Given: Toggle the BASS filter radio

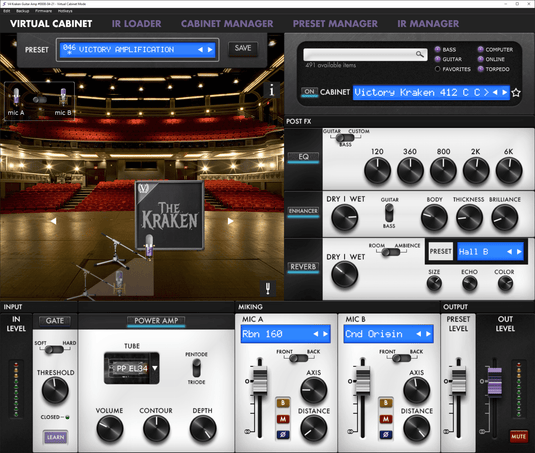Looking at the screenshot, I should click(437, 49).
